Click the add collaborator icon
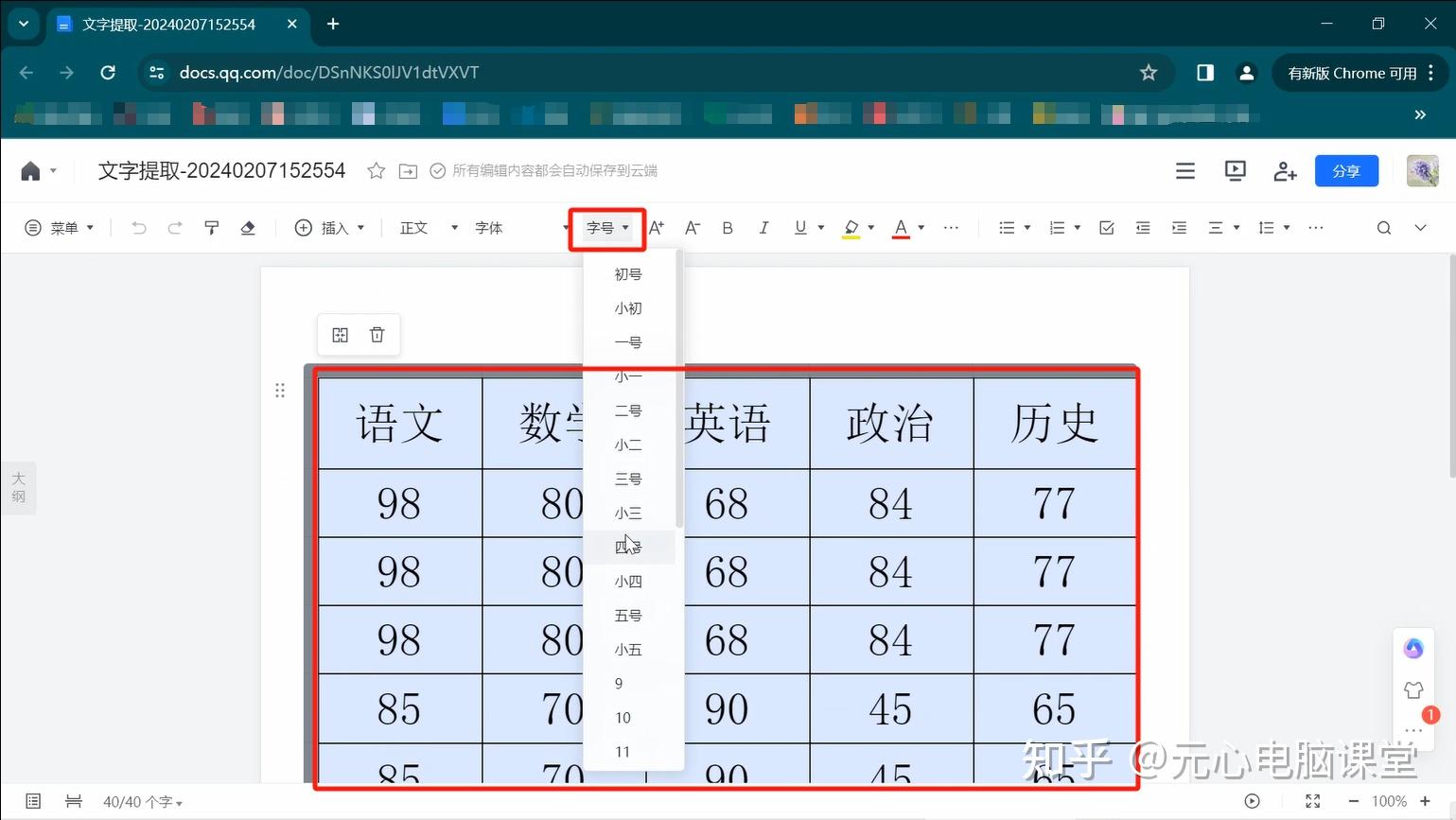 coord(1284,170)
